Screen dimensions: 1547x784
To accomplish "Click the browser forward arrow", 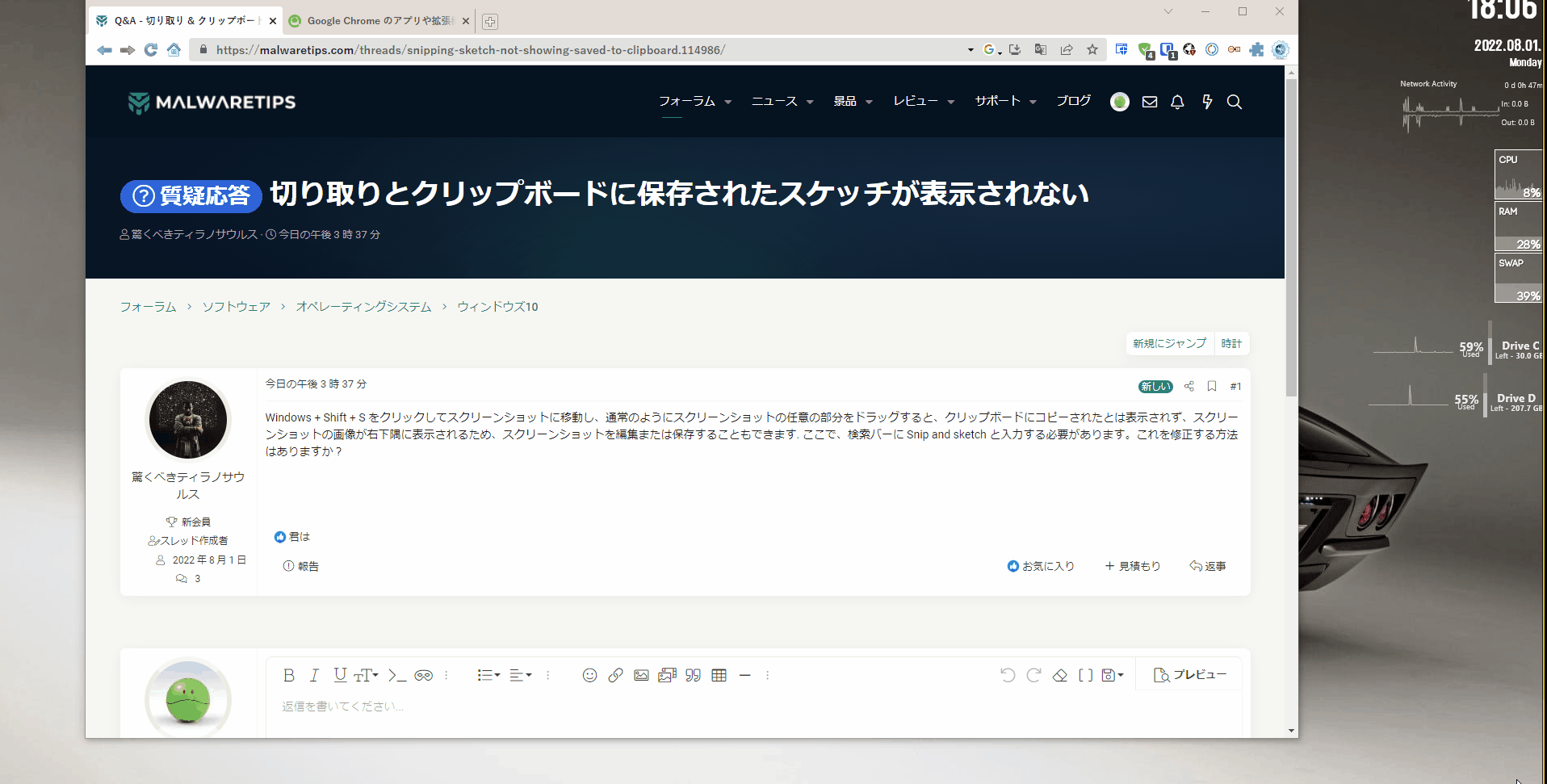I will [128, 50].
